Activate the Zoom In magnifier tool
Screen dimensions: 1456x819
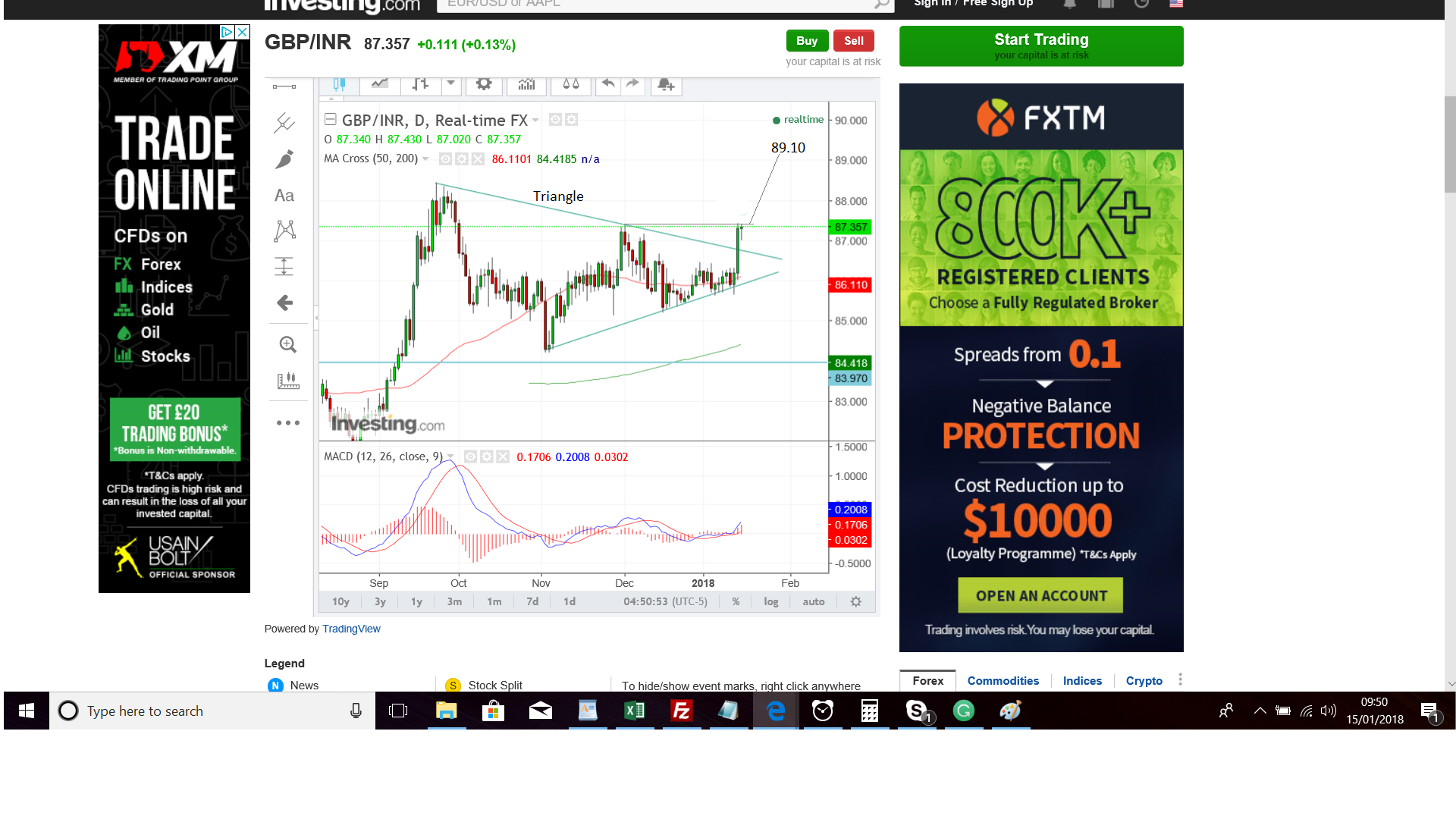[x=287, y=345]
